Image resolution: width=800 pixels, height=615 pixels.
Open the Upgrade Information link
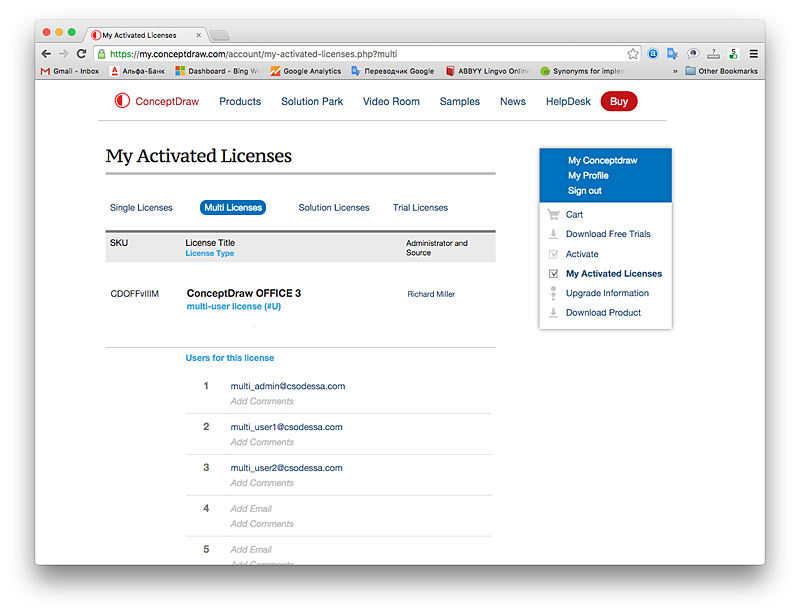tap(607, 293)
